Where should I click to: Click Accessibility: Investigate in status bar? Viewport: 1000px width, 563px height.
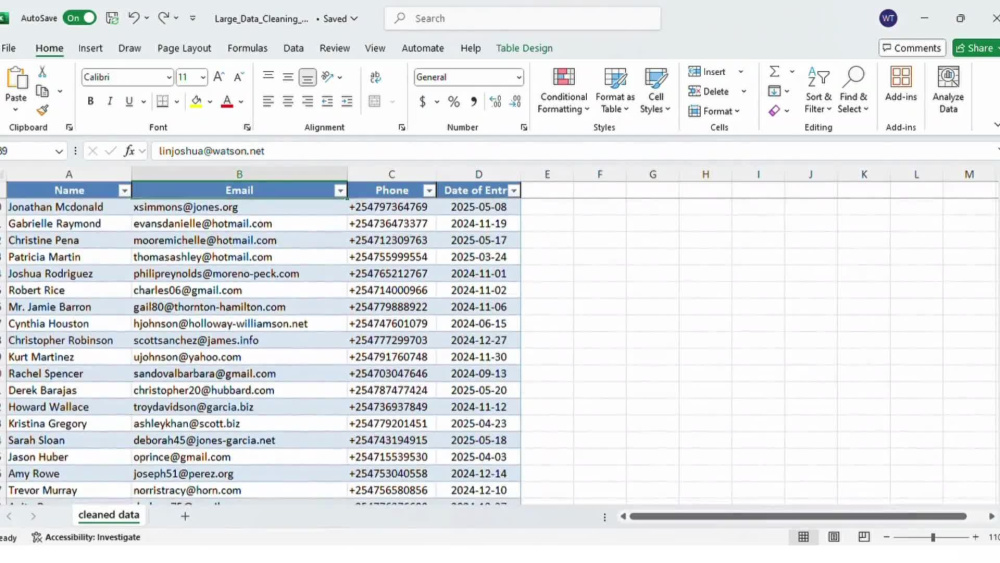tap(86, 537)
